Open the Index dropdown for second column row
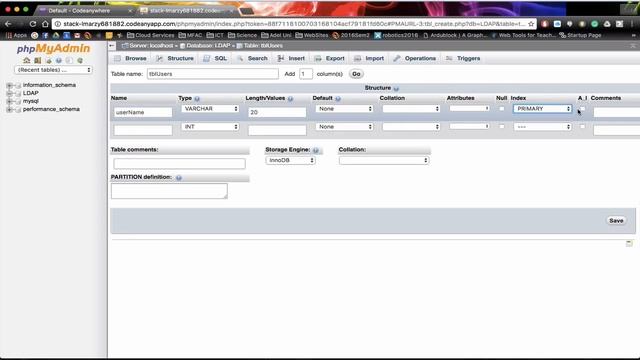Image resolution: width=640 pixels, height=360 pixels. point(542,127)
